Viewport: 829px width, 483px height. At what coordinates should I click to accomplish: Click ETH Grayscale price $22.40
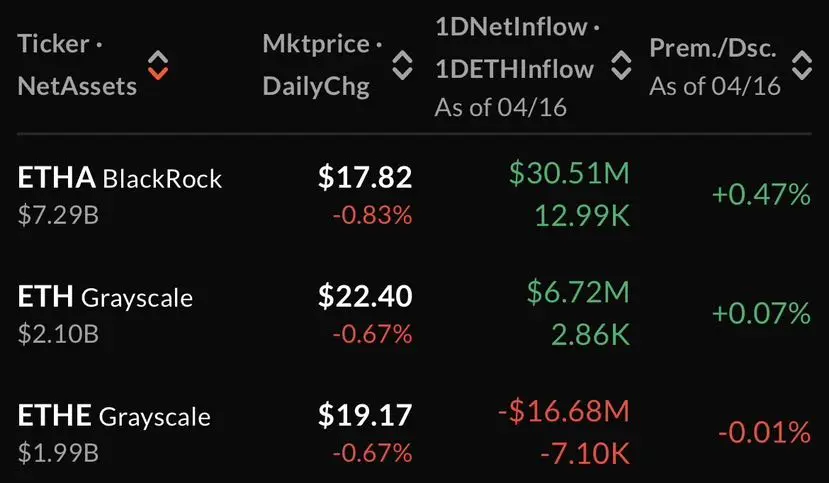[365, 296]
